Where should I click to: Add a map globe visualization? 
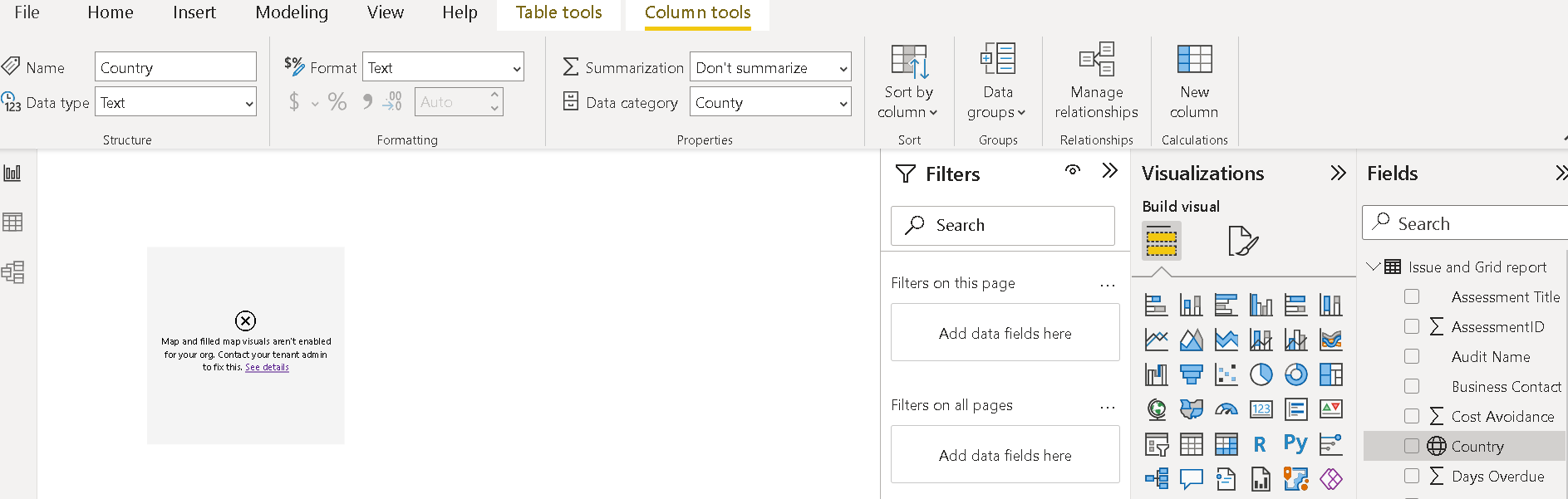pyautogui.click(x=1156, y=409)
